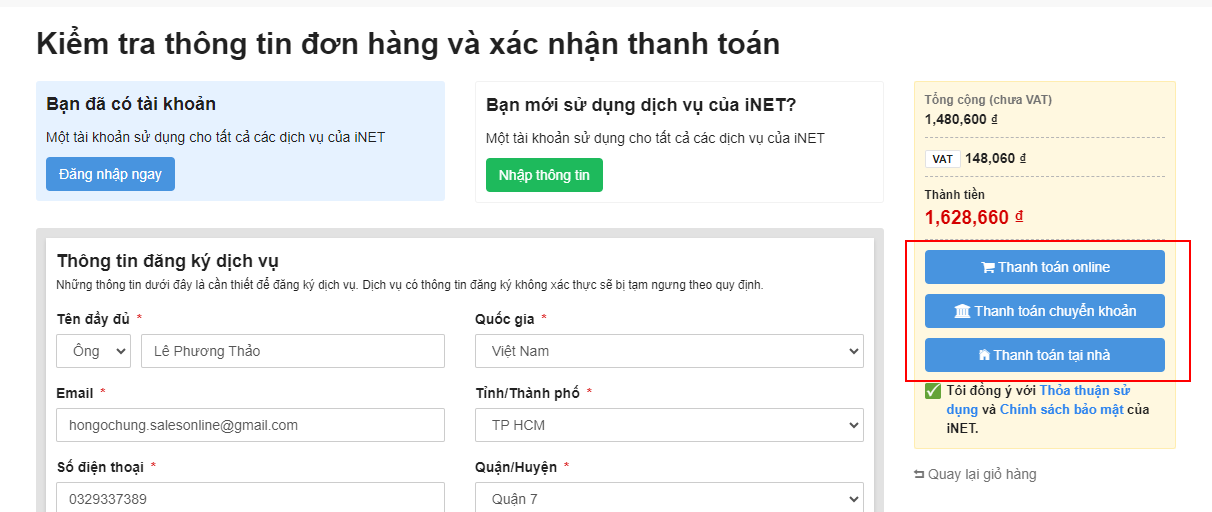The height and width of the screenshot is (512, 1212).
Task: Expand the Quốc gia dropdown showing Việt Nam
Action: click(x=669, y=351)
